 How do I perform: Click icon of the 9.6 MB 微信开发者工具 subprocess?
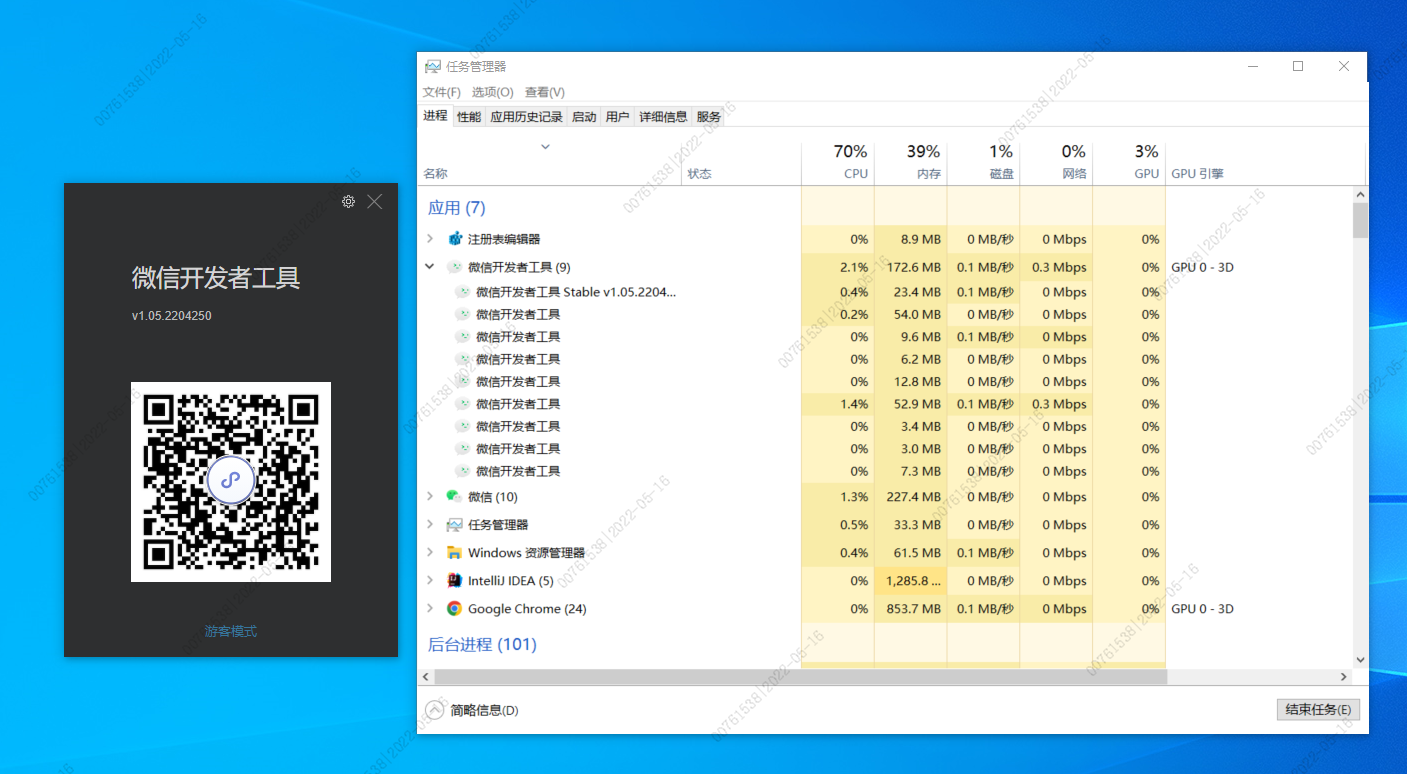click(x=463, y=337)
